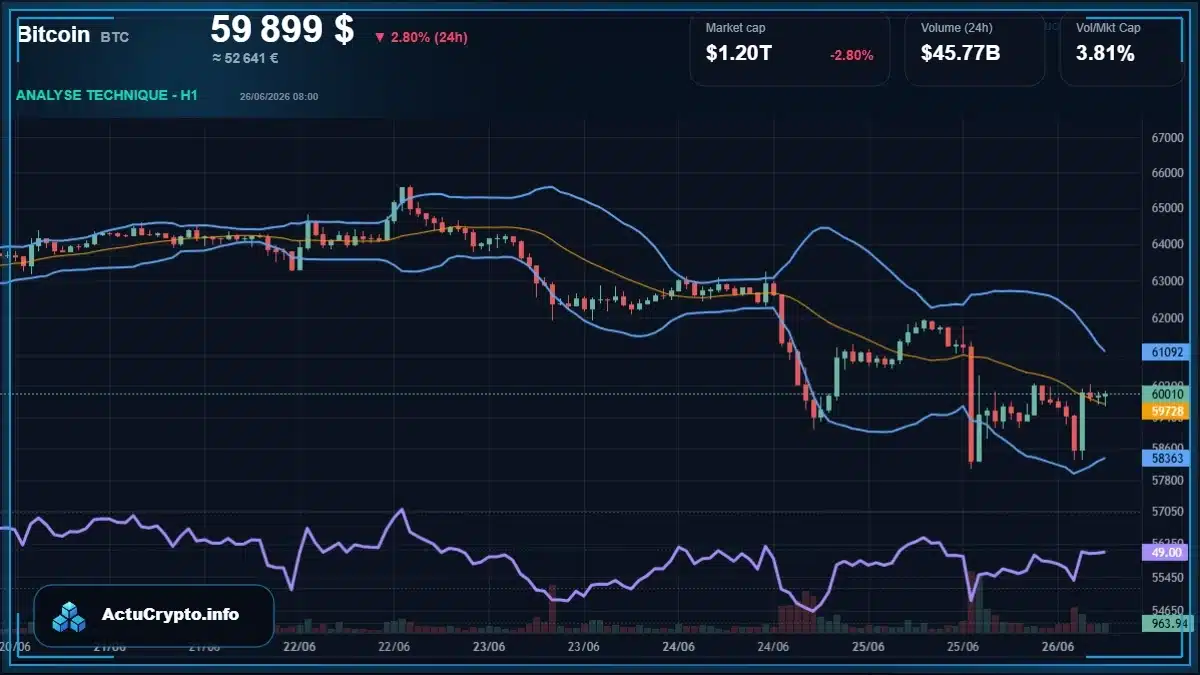The height and width of the screenshot is (675, 1200).
Task: Click the blue 61092 upper band tag
Action: point(1166,352)
